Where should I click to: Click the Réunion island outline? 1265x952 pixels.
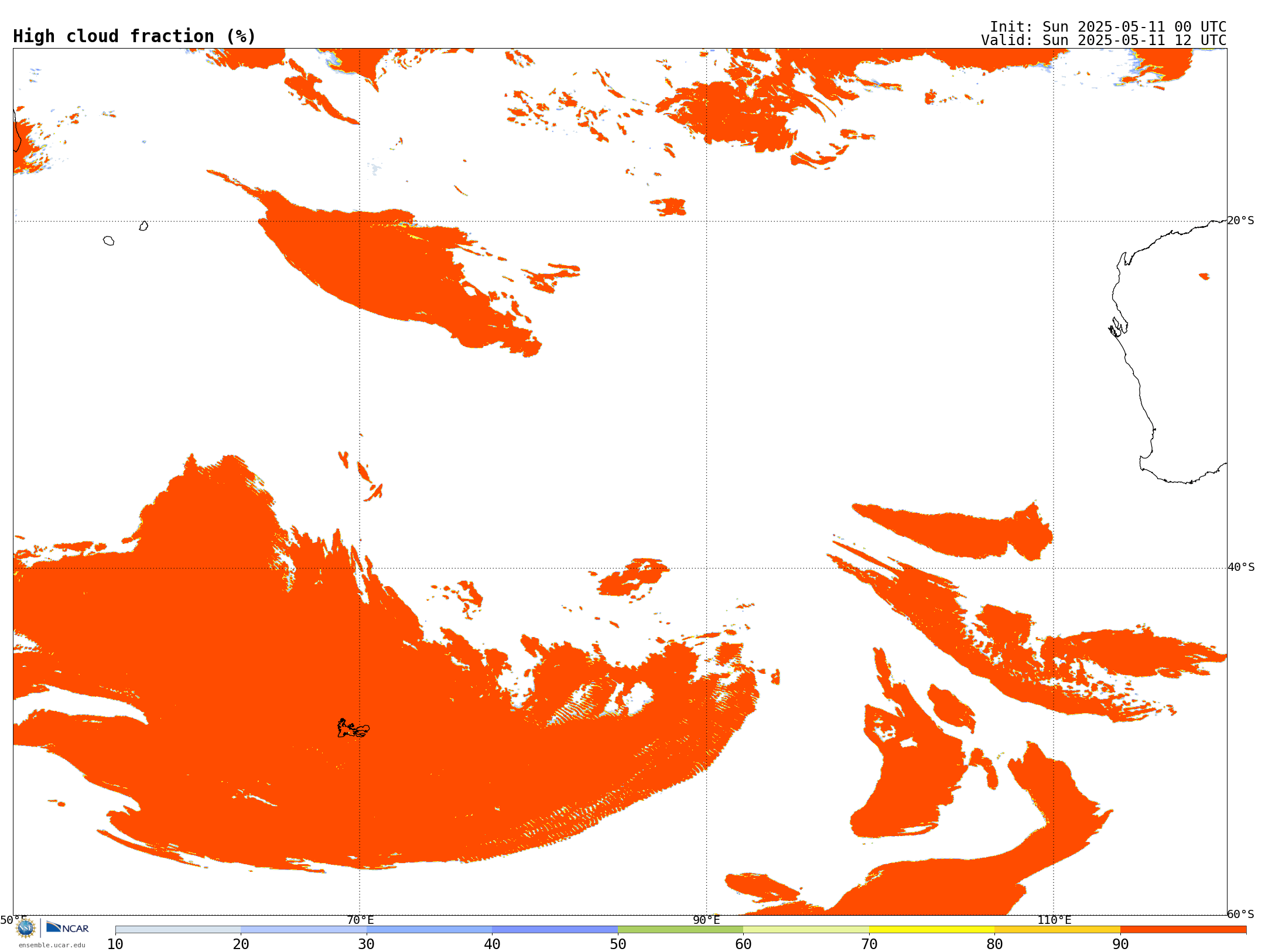[108, 241]
